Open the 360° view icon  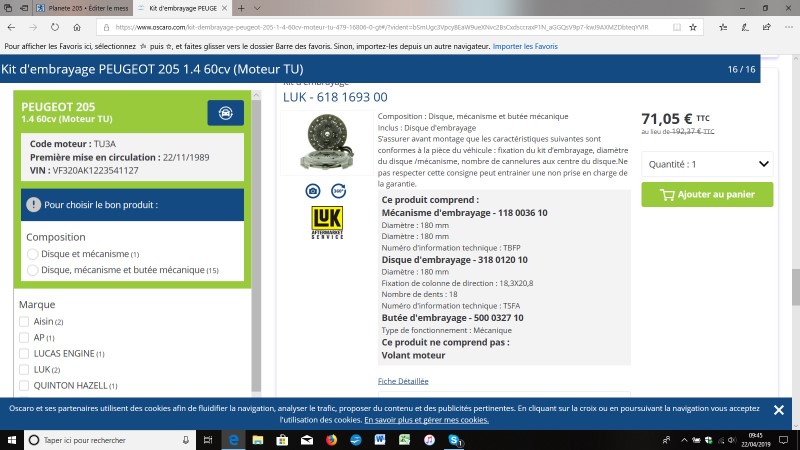338,191
